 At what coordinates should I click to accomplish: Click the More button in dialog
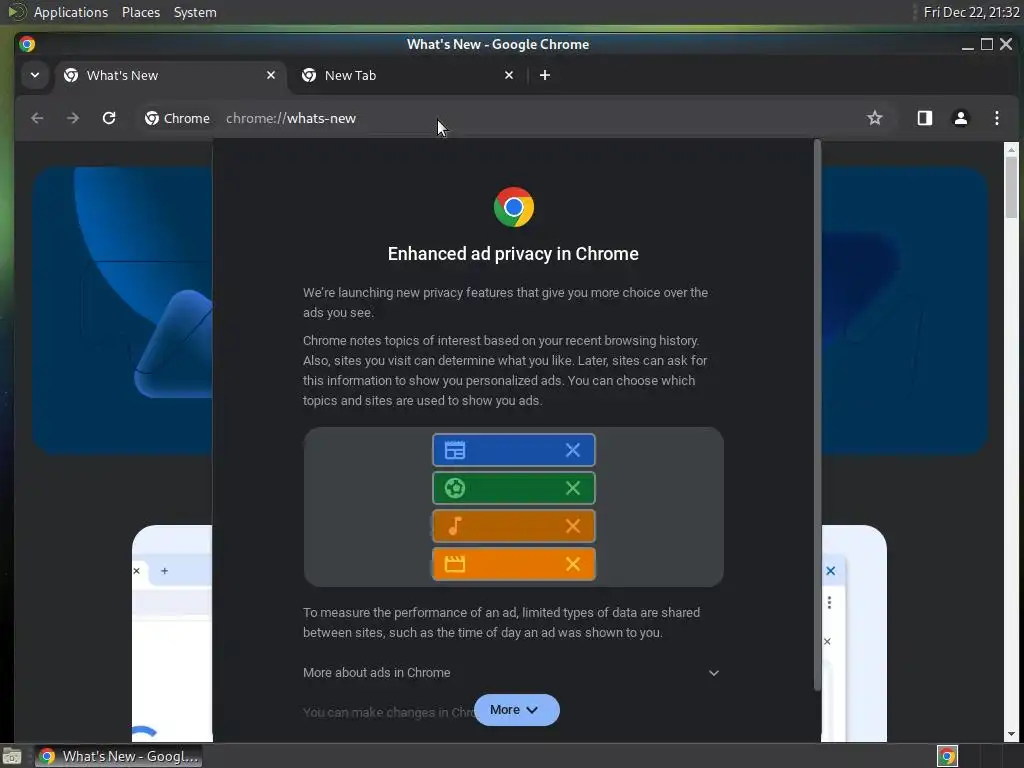pos(517,710)
